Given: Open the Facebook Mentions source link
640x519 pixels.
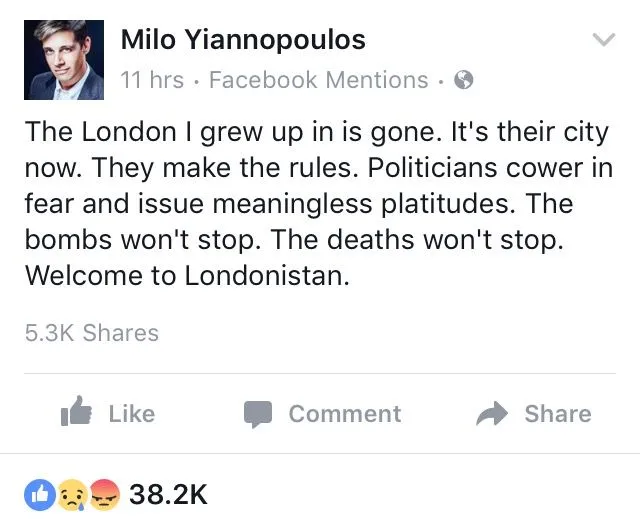Looking at the screenshot, I should [318, 80].
